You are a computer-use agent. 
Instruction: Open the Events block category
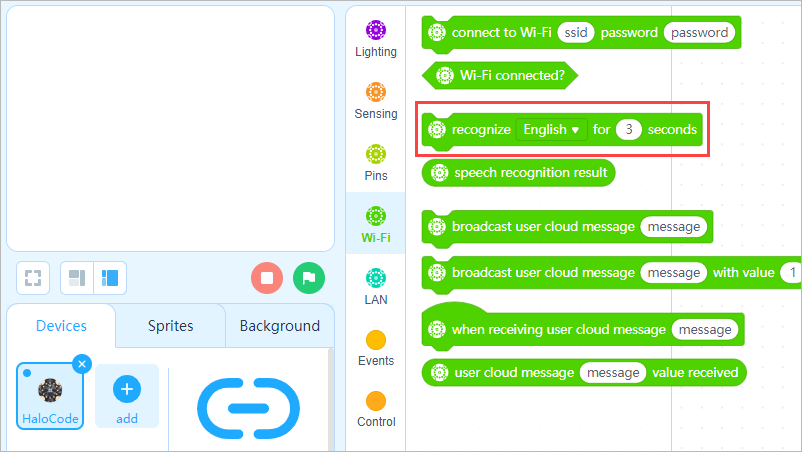click(375, 348)
